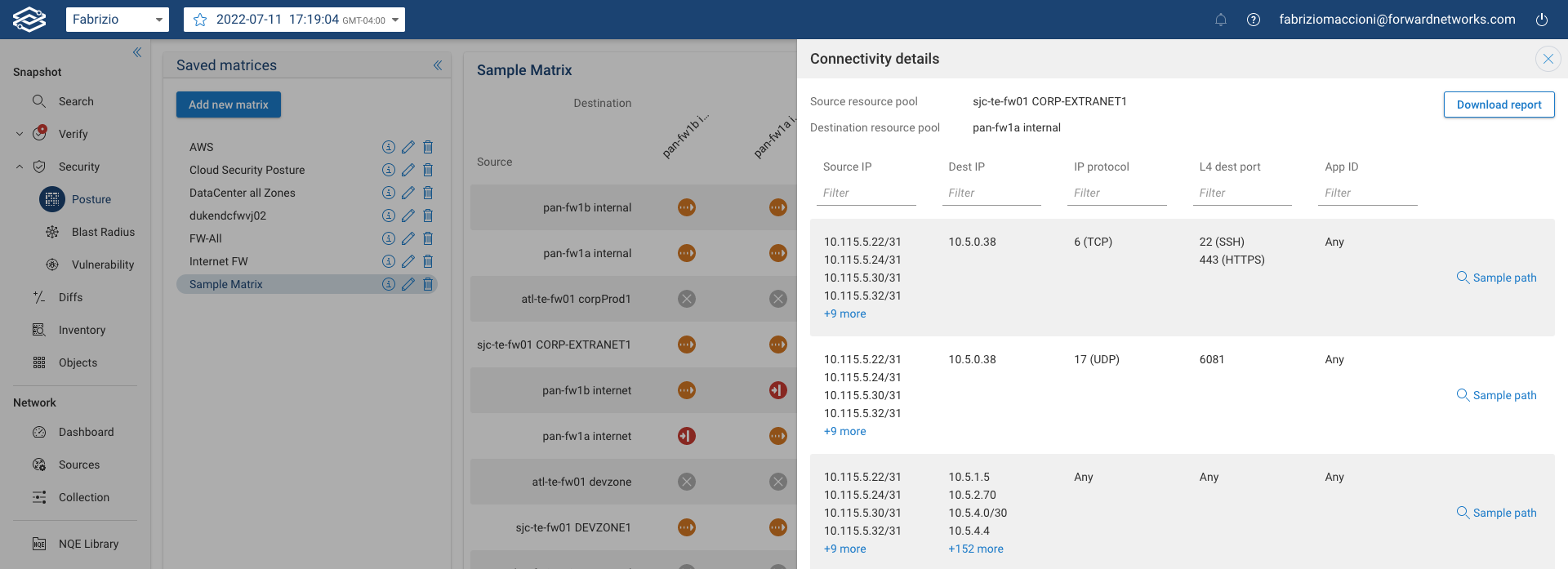Edit the AWS matrix
Screen dimensions: 1568x569
tap(408, 147)
